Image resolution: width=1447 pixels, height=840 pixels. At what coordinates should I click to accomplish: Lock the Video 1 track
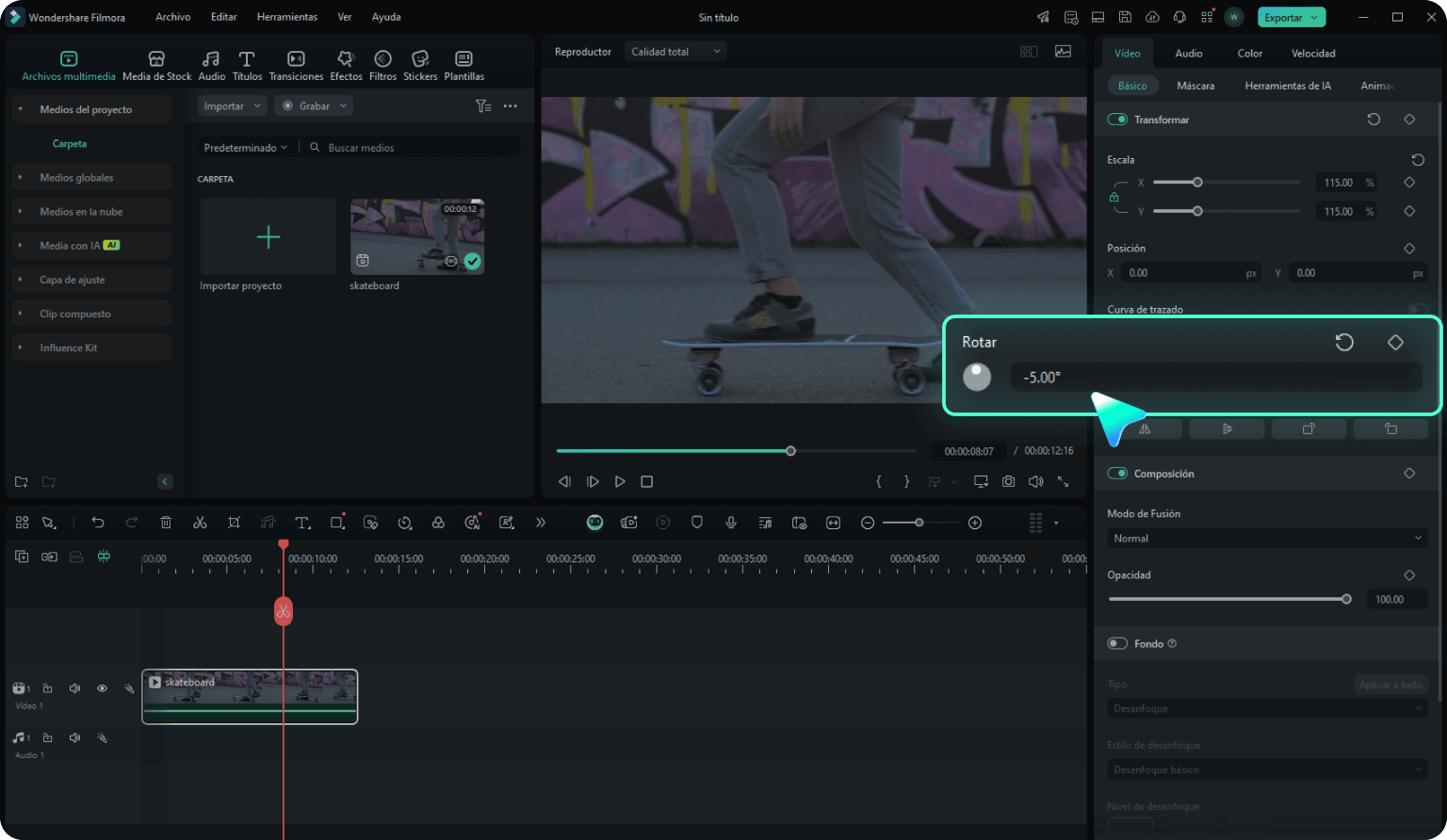[47, 688]
